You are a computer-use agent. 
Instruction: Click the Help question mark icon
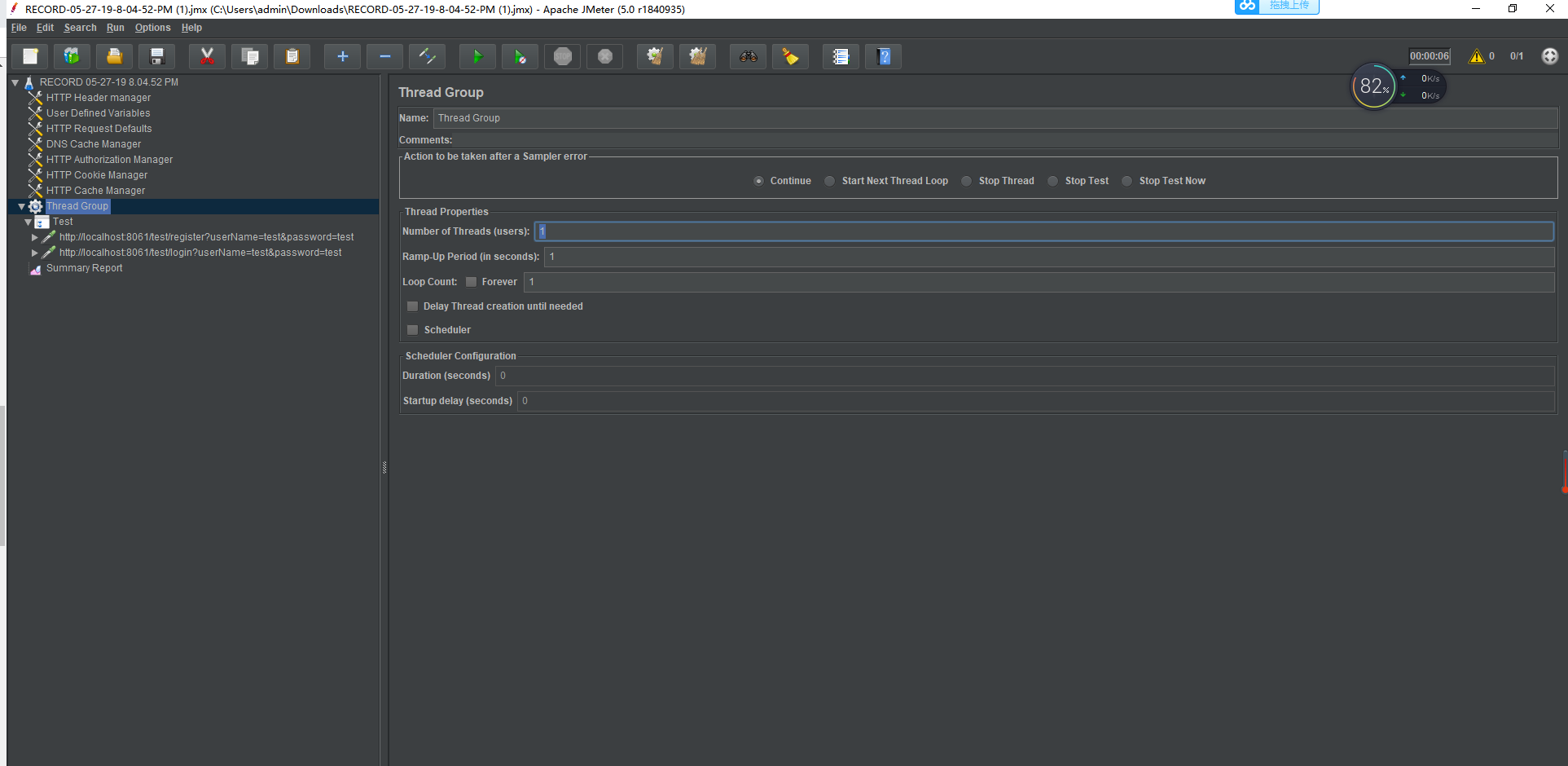point(884,56)
